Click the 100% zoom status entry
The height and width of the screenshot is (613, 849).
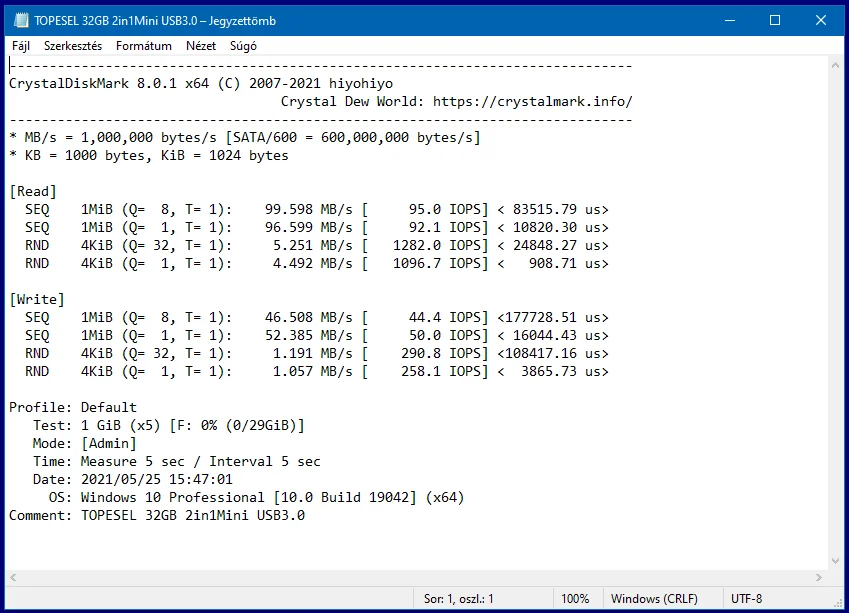[x=575, y=598]
